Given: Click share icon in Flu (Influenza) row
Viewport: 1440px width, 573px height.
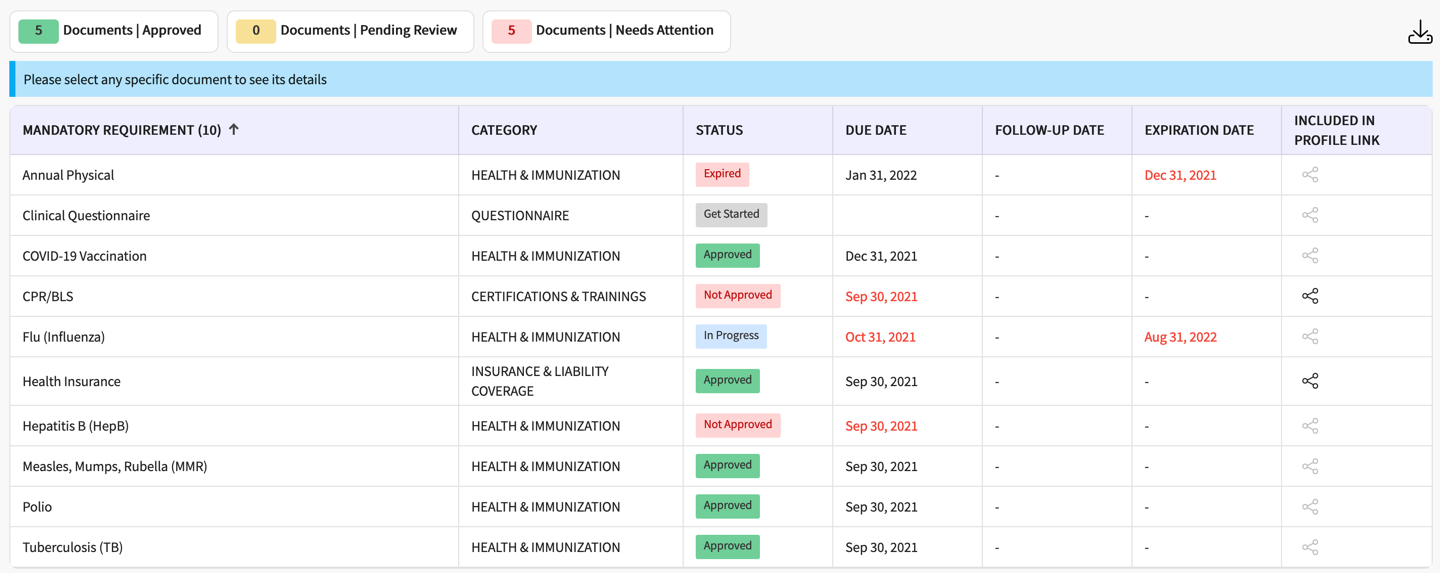Looking at the screenshot, I should pyautogui.click(x=1310, y=337).
